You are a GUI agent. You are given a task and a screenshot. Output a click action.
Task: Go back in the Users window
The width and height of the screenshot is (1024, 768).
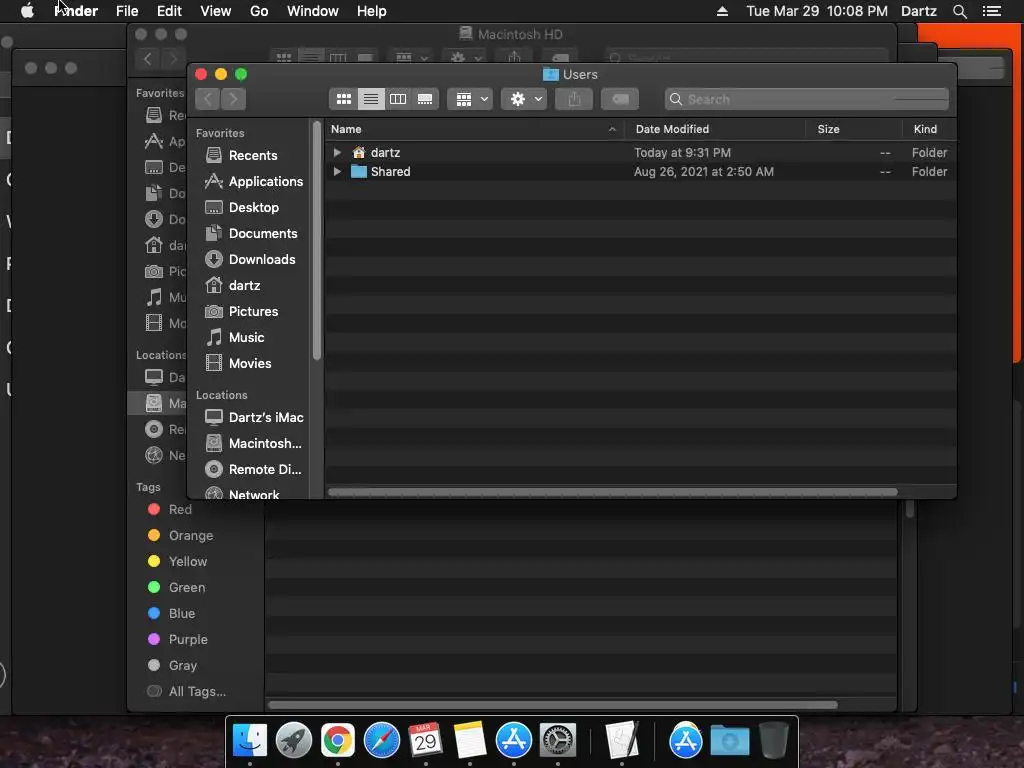pyautogui.click(x=208, y=99)
